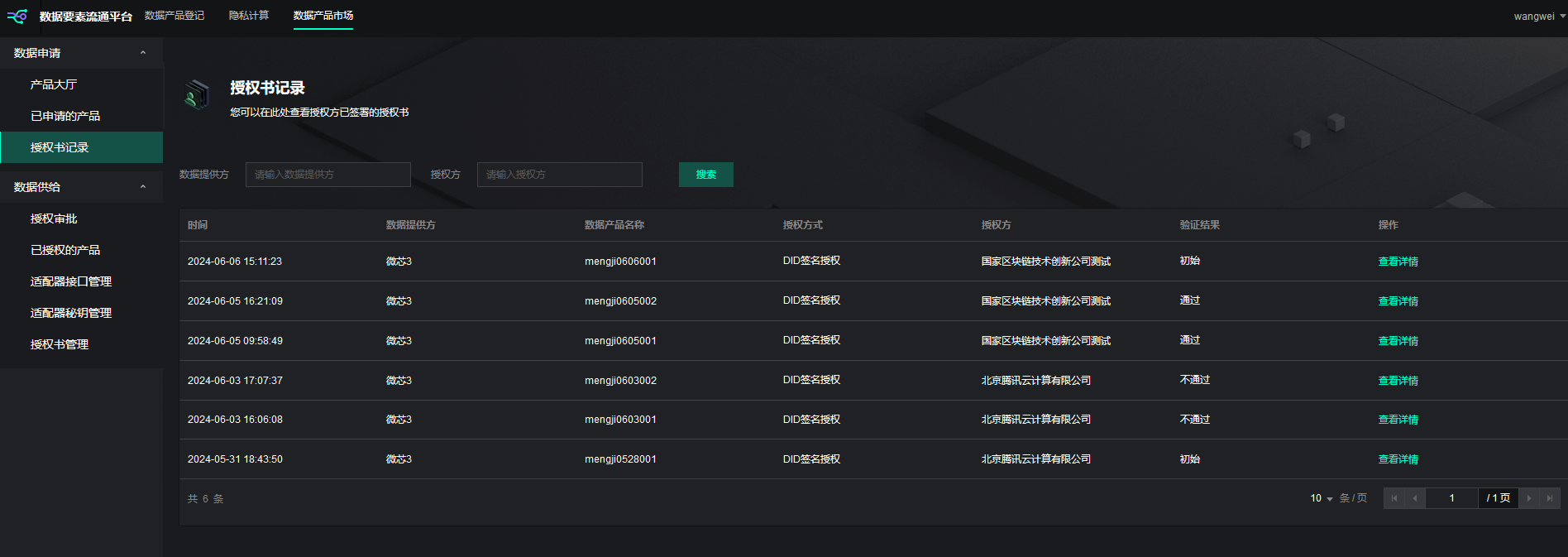Switch to 隐私计算 tab
Screen dimensions: 1568x557
pyautogui.click(x=249, y=16)
